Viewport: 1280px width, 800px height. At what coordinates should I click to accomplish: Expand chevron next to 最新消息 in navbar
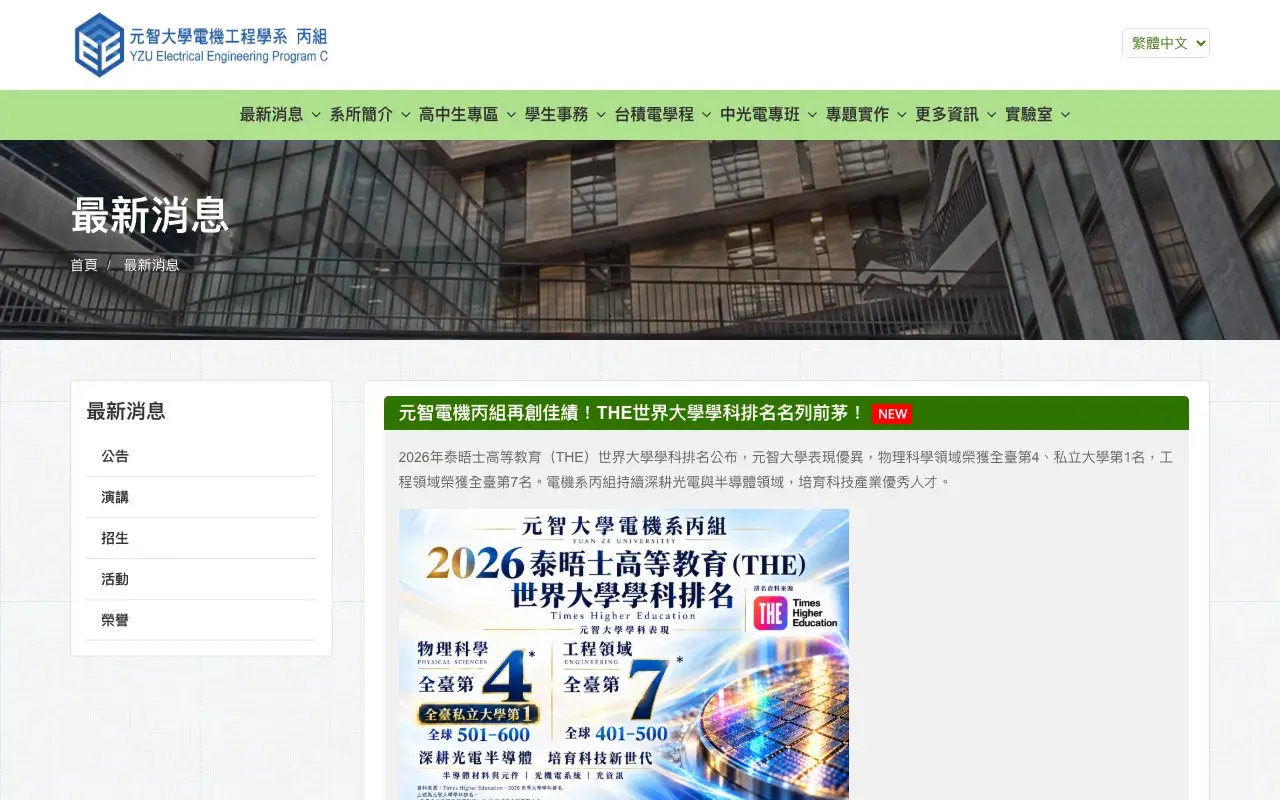click(x=316, y=115)
